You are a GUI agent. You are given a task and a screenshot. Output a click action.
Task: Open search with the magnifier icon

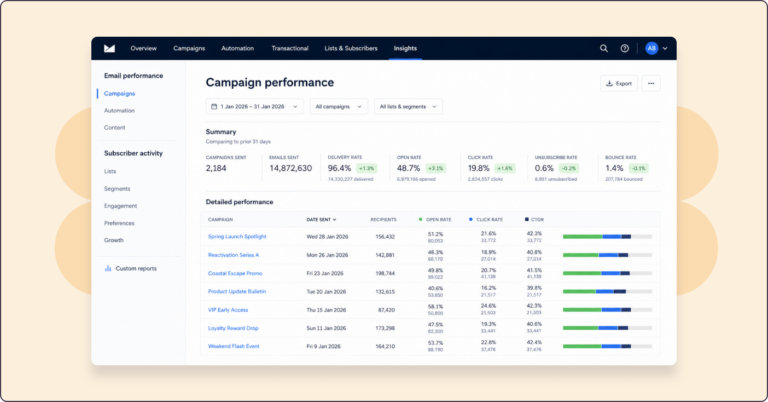pyautogui.click(x=604, y=48)
